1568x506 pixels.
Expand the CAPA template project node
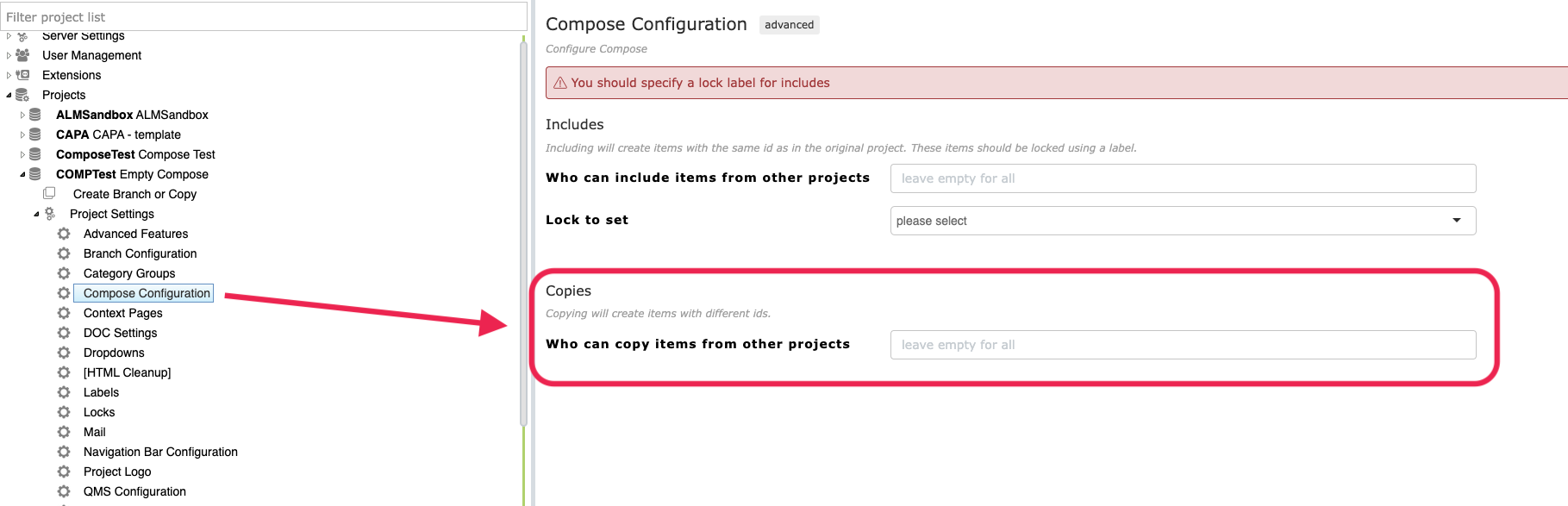point(22,134)
